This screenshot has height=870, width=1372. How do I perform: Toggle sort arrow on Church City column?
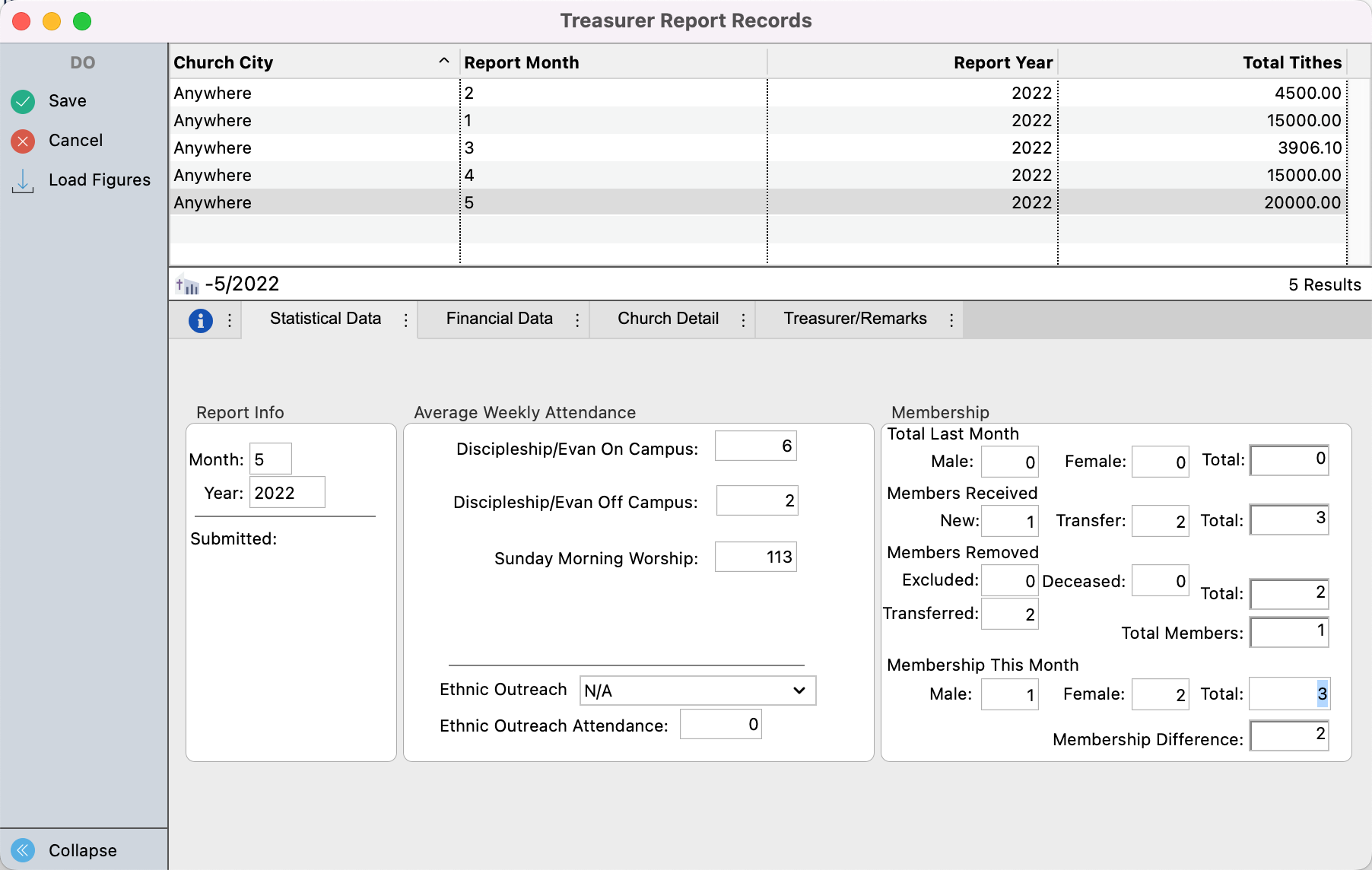pyautogui.click(x=443, y=62)
